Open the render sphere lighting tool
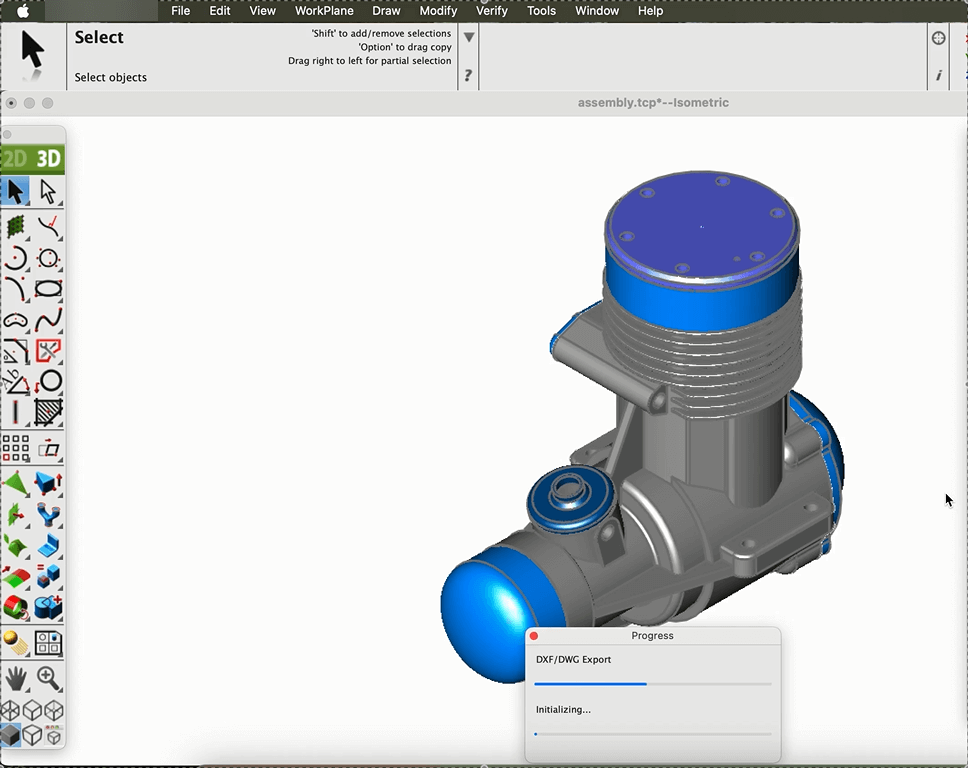This screenshot has width=968, height=768. coord(15,642)
